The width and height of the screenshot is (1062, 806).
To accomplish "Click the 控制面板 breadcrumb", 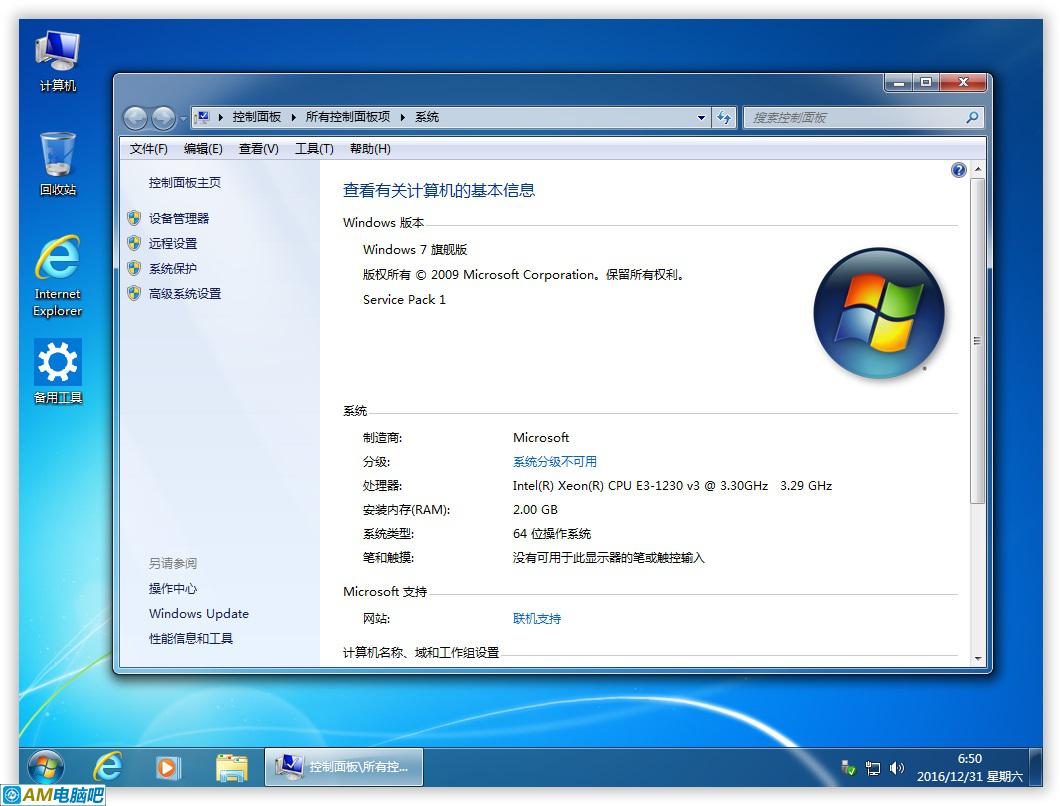I will pos(257,117).
